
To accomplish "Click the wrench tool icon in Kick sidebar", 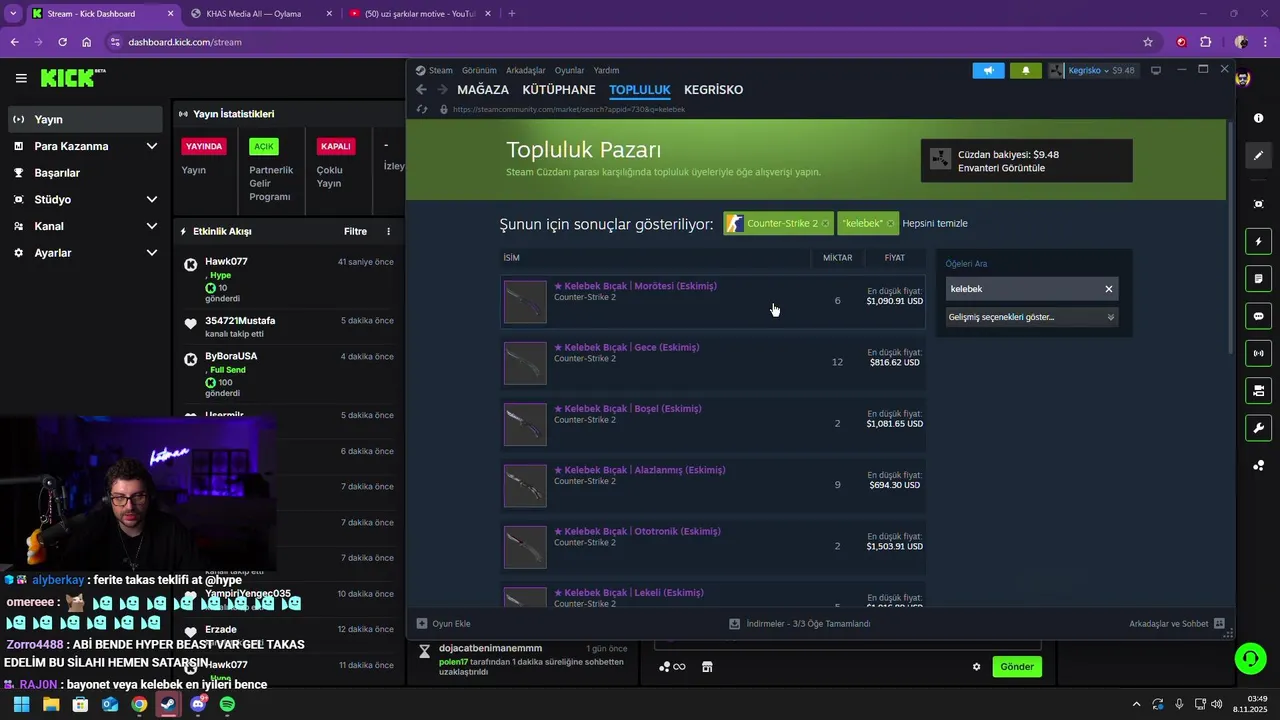I will (x=1258, y=428).
